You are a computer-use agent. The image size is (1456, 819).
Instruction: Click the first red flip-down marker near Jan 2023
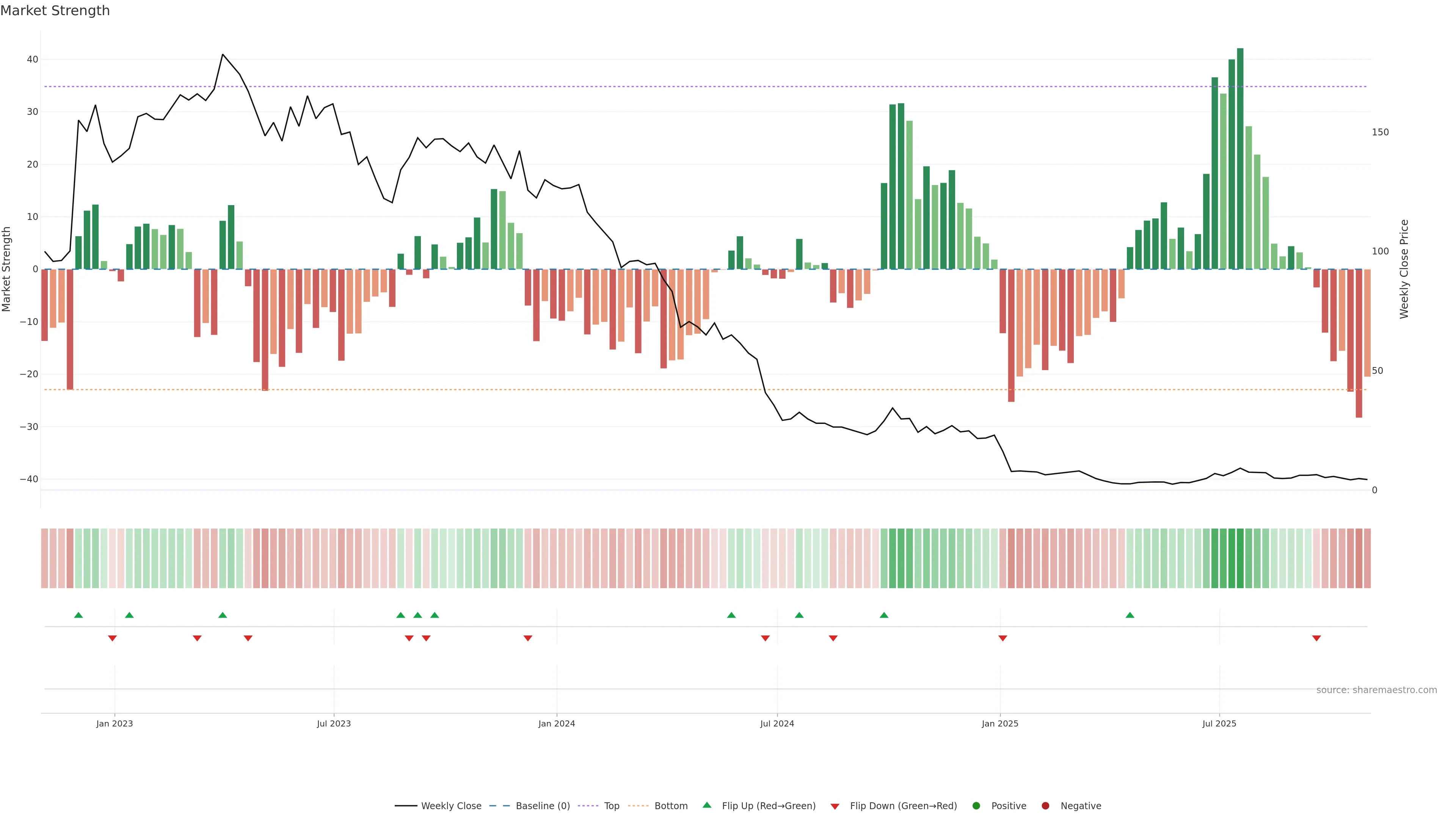113,638
